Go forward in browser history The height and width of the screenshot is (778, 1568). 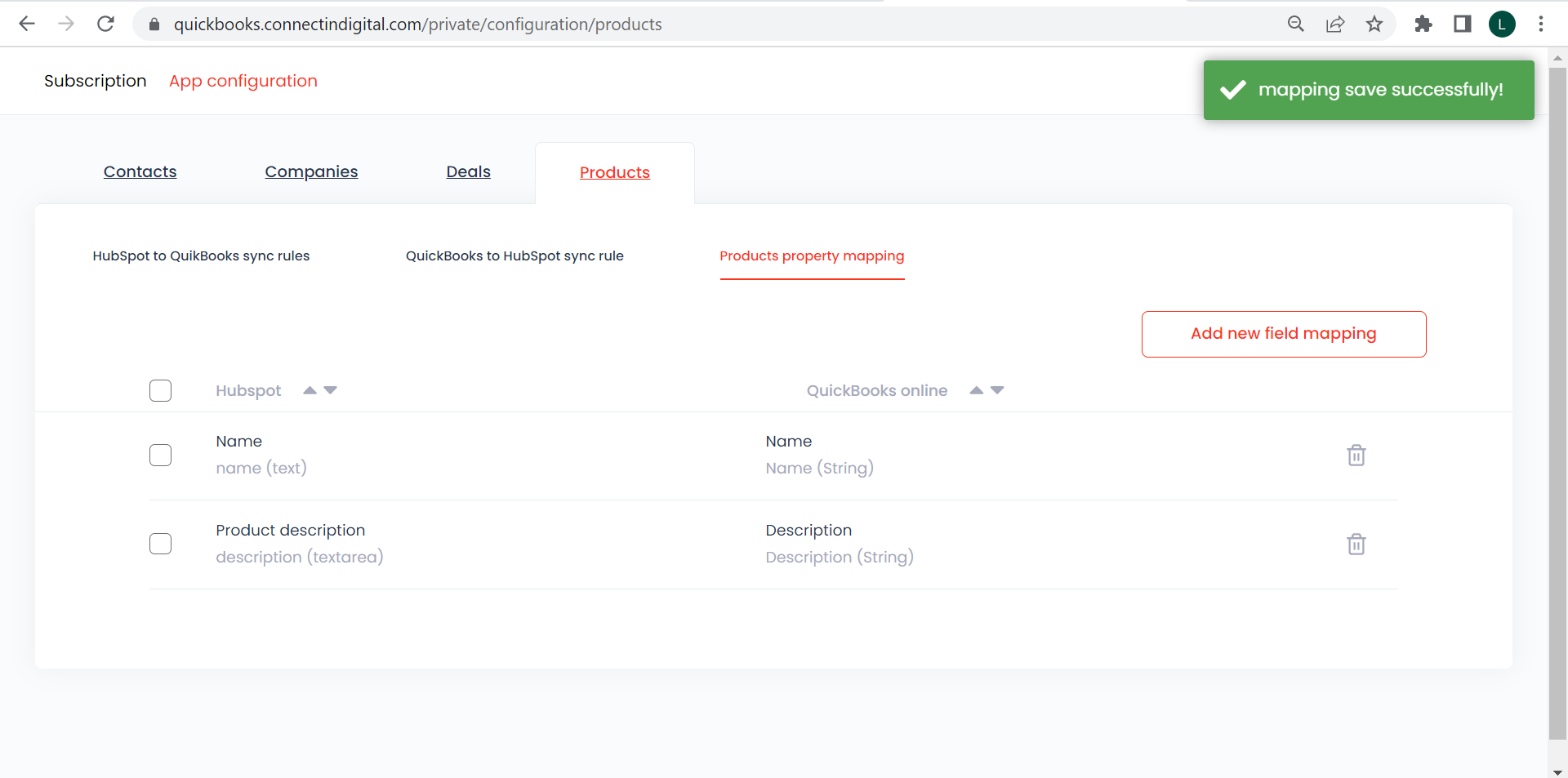click(x=66, y=24)
